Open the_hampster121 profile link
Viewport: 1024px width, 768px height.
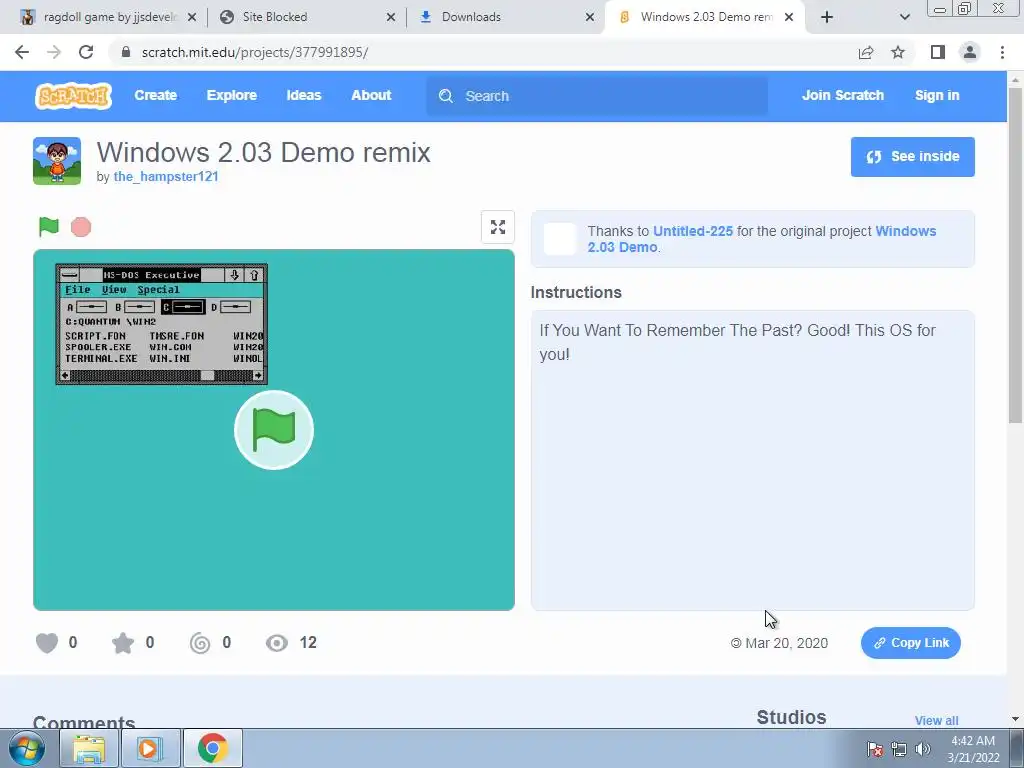pos(166,176)
